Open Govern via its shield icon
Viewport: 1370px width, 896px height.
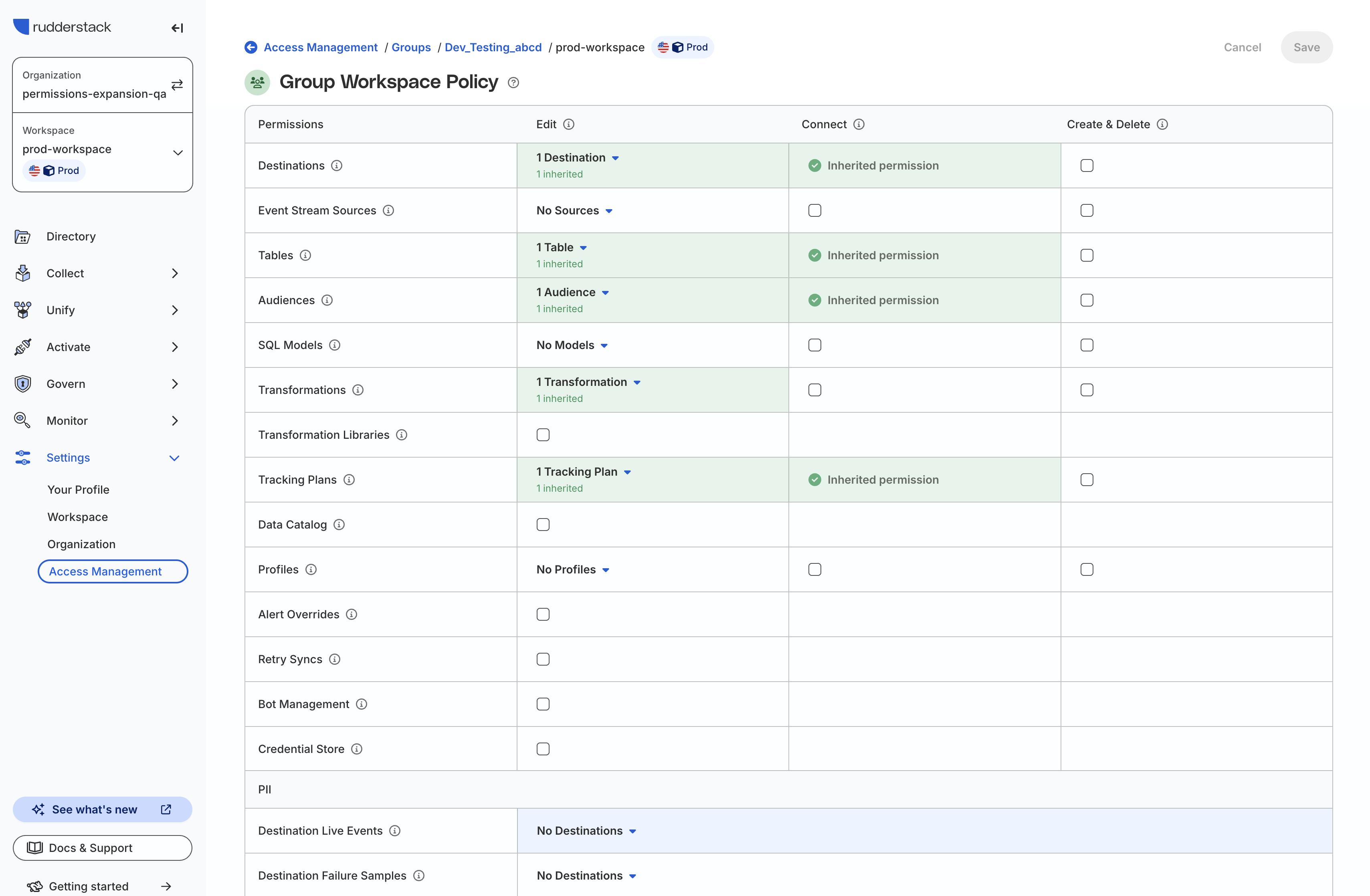pyautogui.click(x=22, y=383)
